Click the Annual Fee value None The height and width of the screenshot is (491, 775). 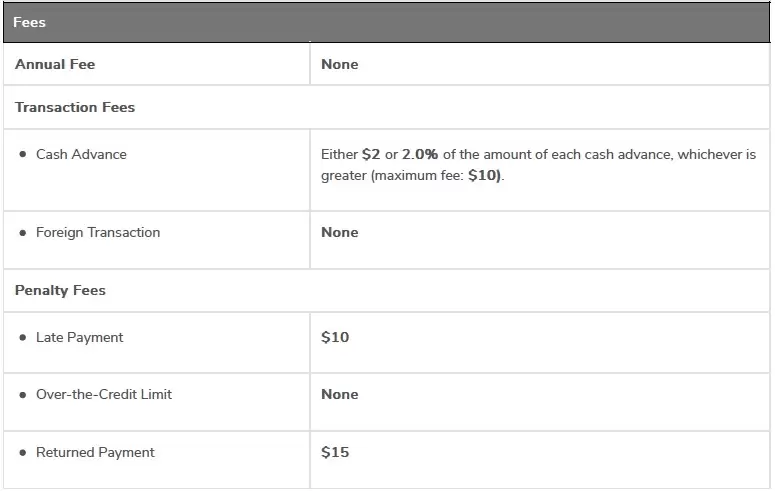[x=339, y=64]
